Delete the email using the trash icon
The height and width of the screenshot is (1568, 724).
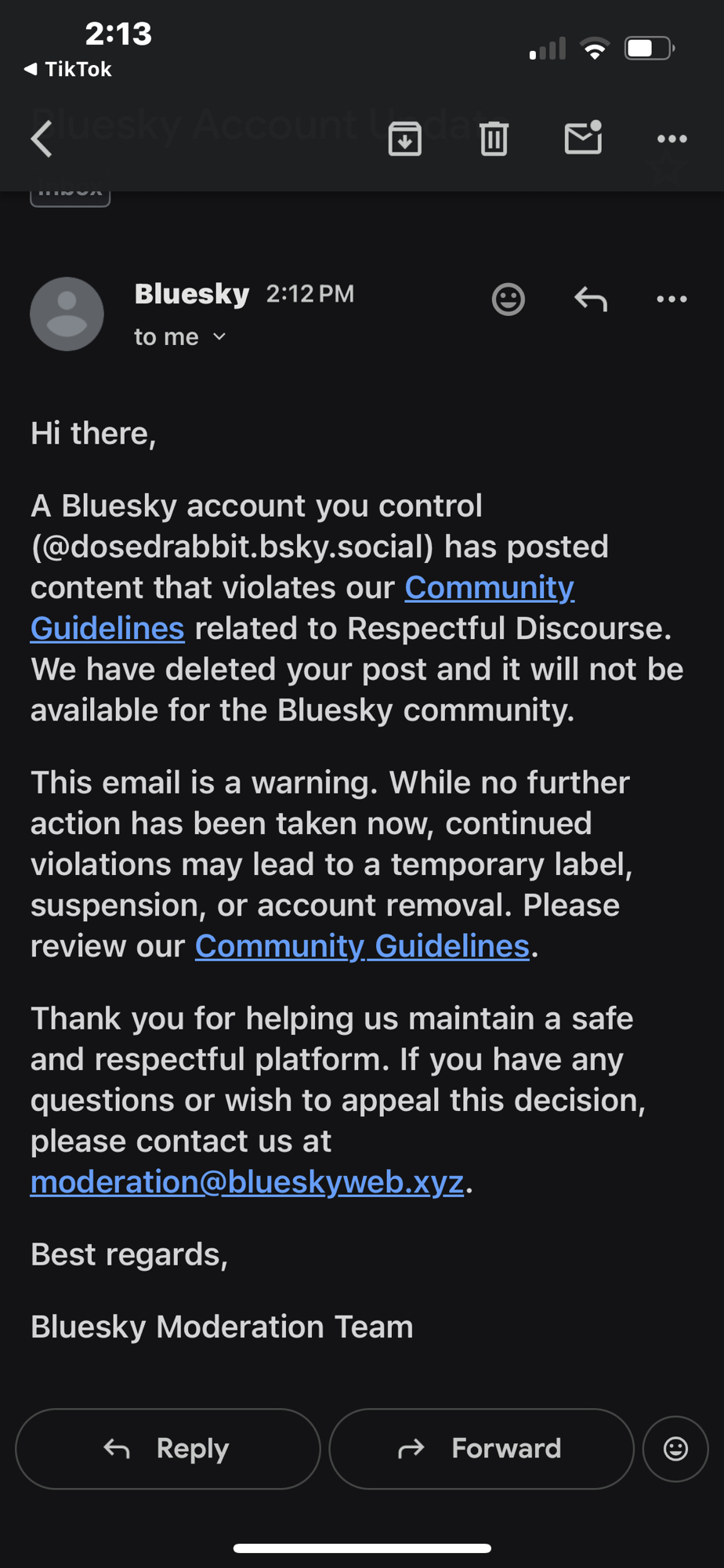coord(494,140)
